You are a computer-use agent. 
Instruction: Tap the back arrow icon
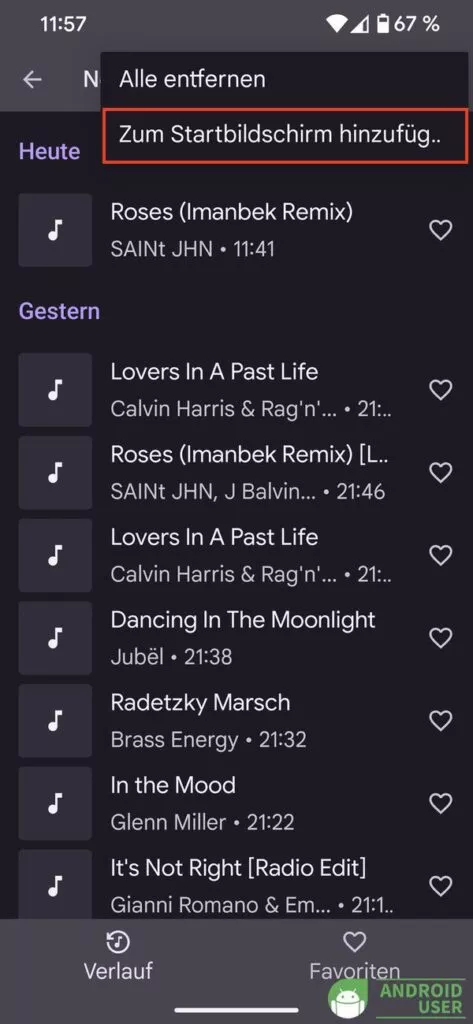[x=32, y=80]
